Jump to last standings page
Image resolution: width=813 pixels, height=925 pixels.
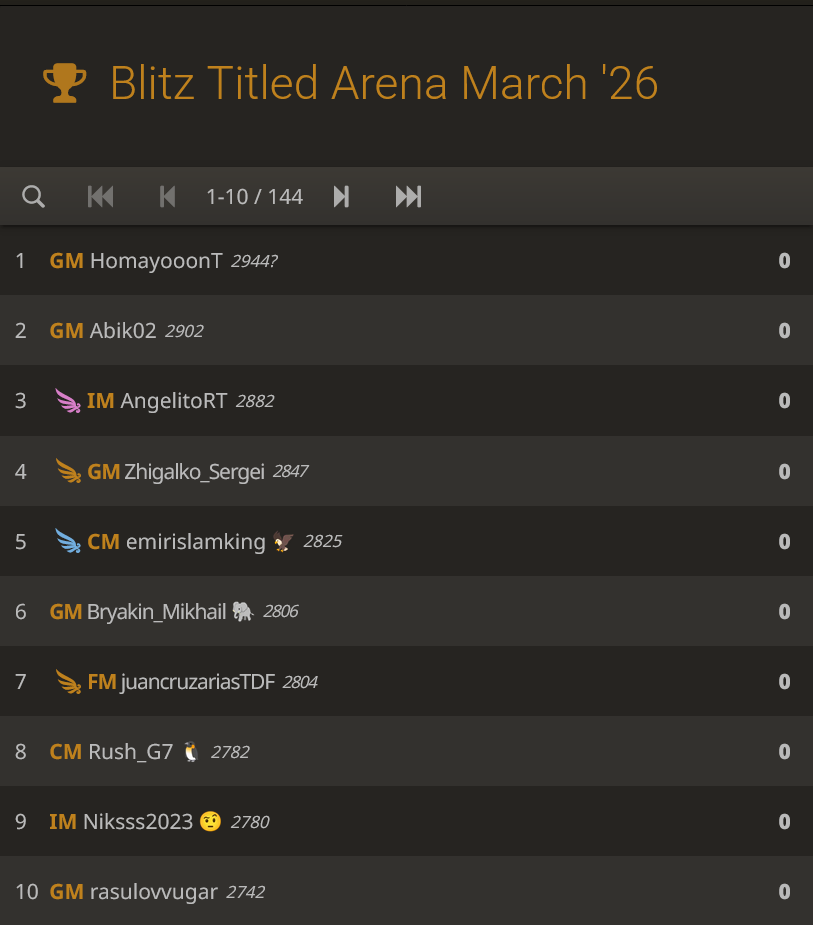pos(408,196)
